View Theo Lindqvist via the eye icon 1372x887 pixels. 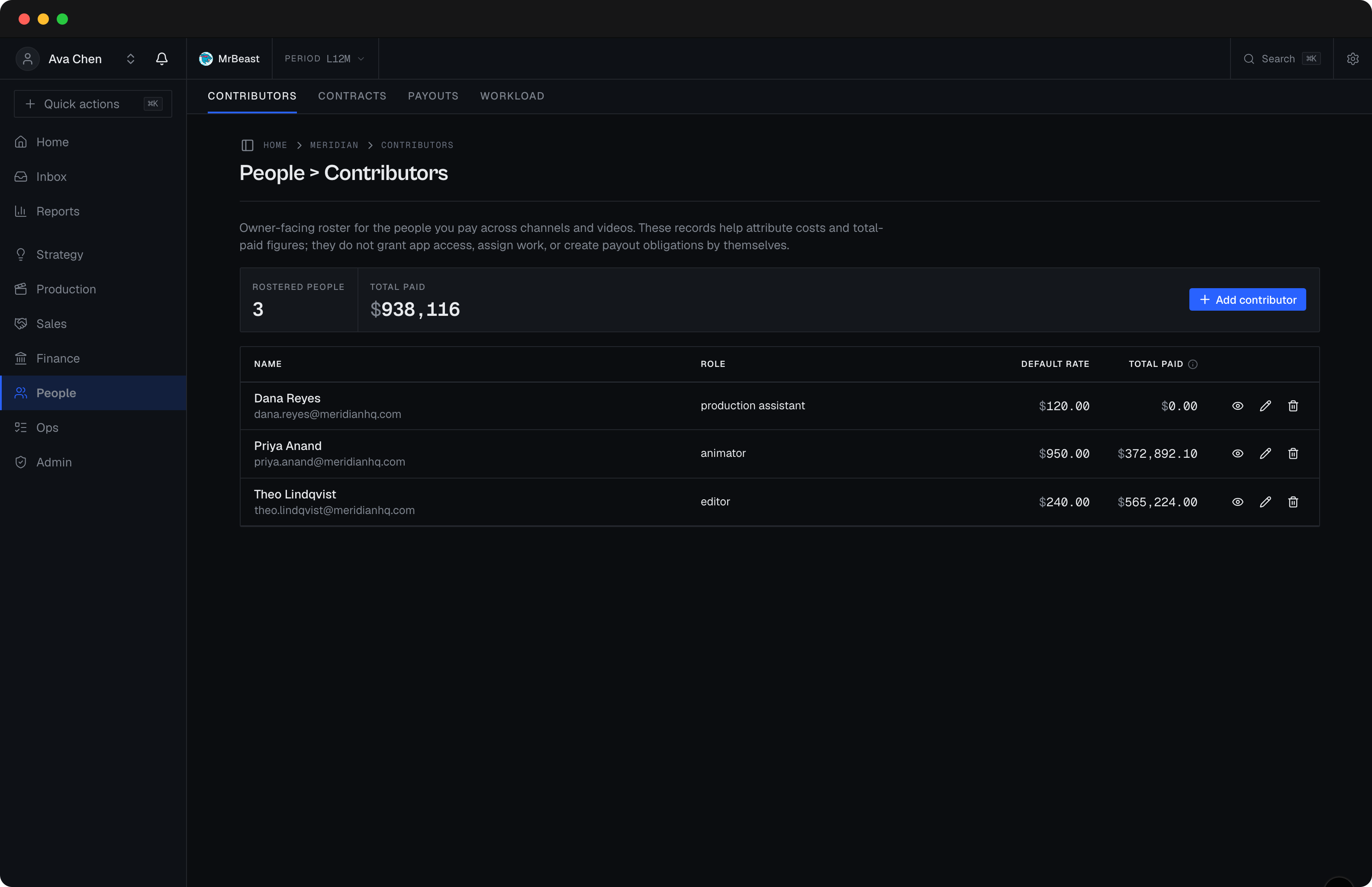(1237, 502)
